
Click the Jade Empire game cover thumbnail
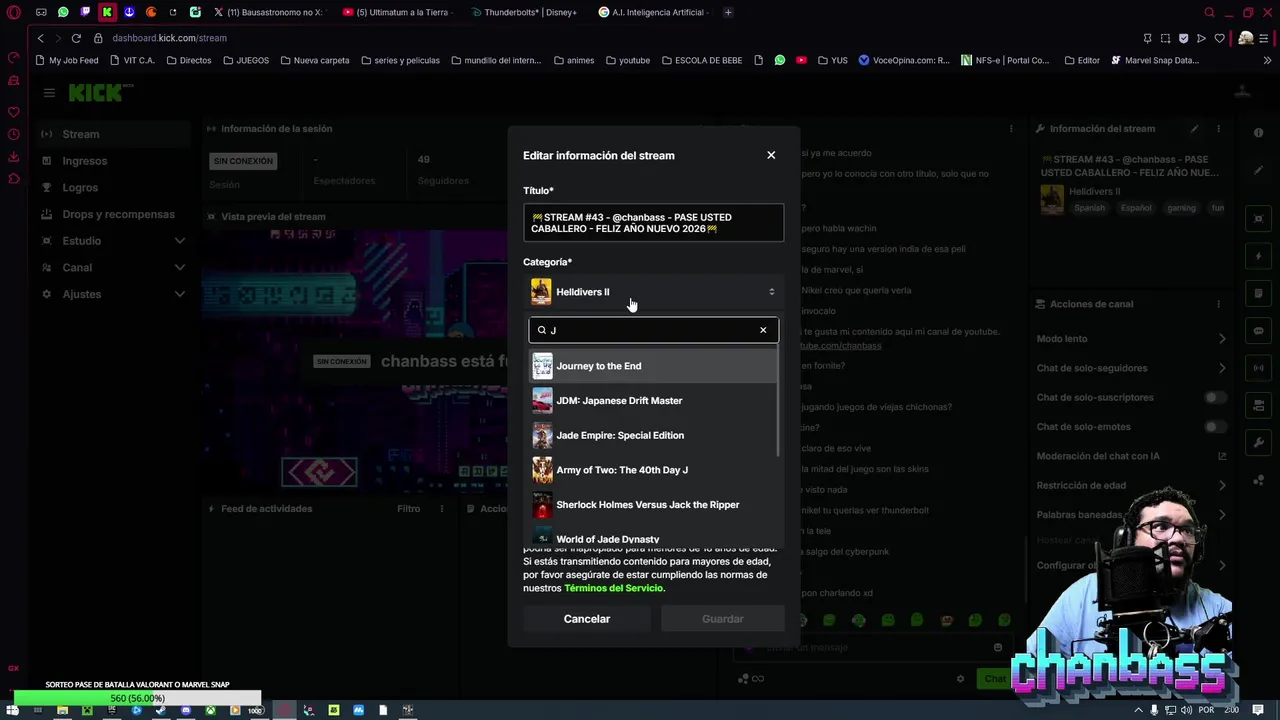tap(542, 435)
